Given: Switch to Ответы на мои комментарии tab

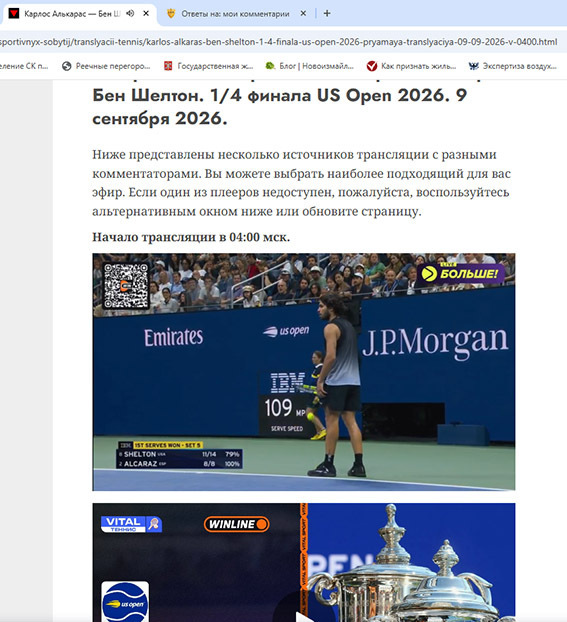Looking at the screenshot, I should pyautogui.click(x=231, y=14).
